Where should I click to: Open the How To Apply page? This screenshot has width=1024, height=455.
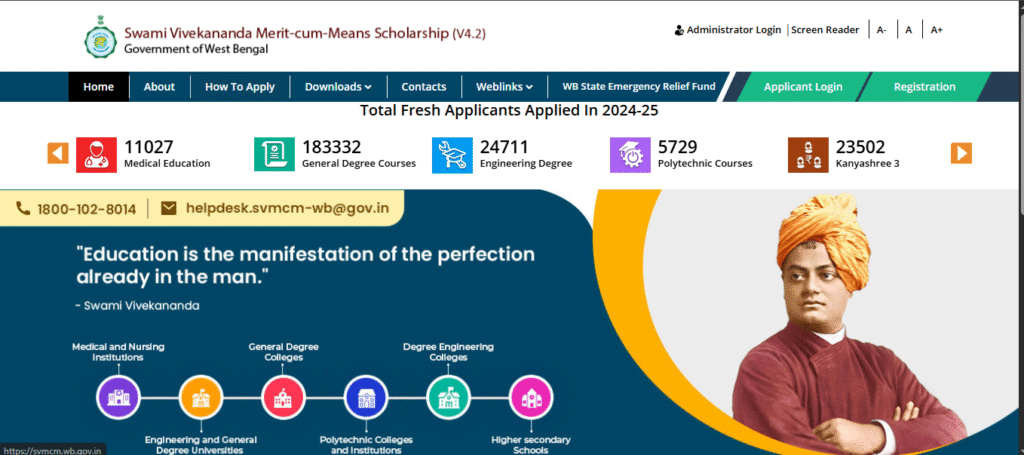tap(240, 87)
